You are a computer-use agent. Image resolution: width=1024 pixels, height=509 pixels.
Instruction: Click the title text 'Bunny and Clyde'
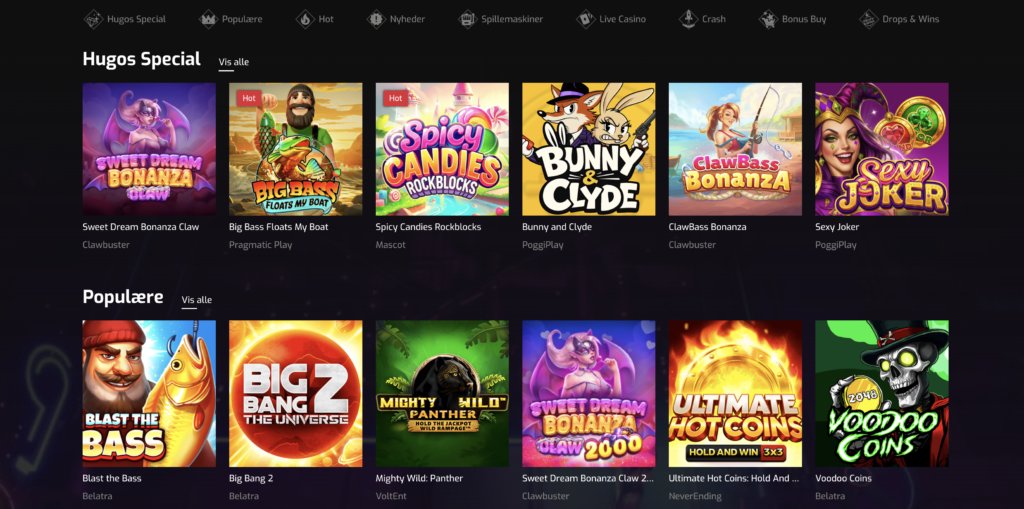coord(557,227)
